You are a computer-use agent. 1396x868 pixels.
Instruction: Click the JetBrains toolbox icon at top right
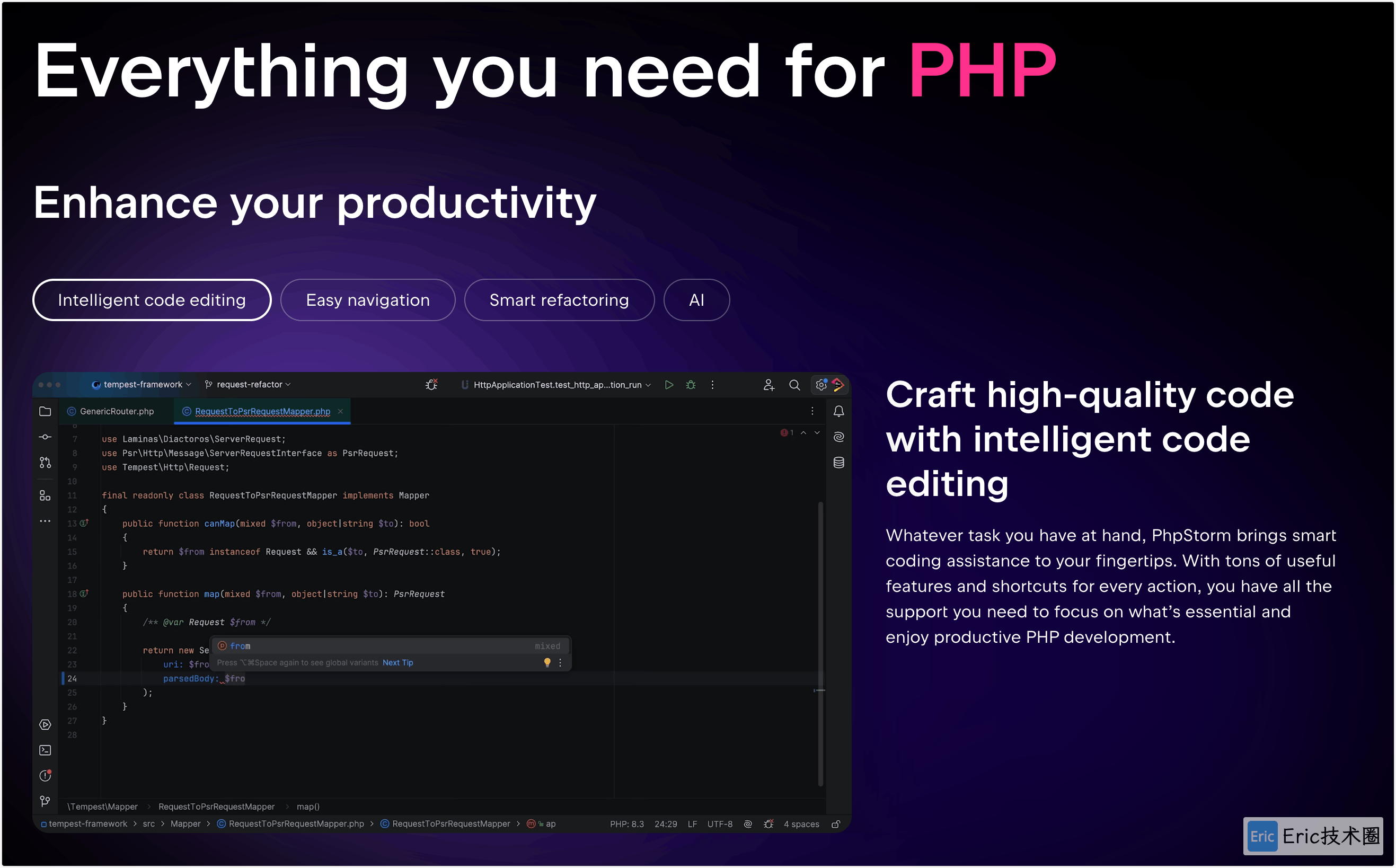coord(838,385)
